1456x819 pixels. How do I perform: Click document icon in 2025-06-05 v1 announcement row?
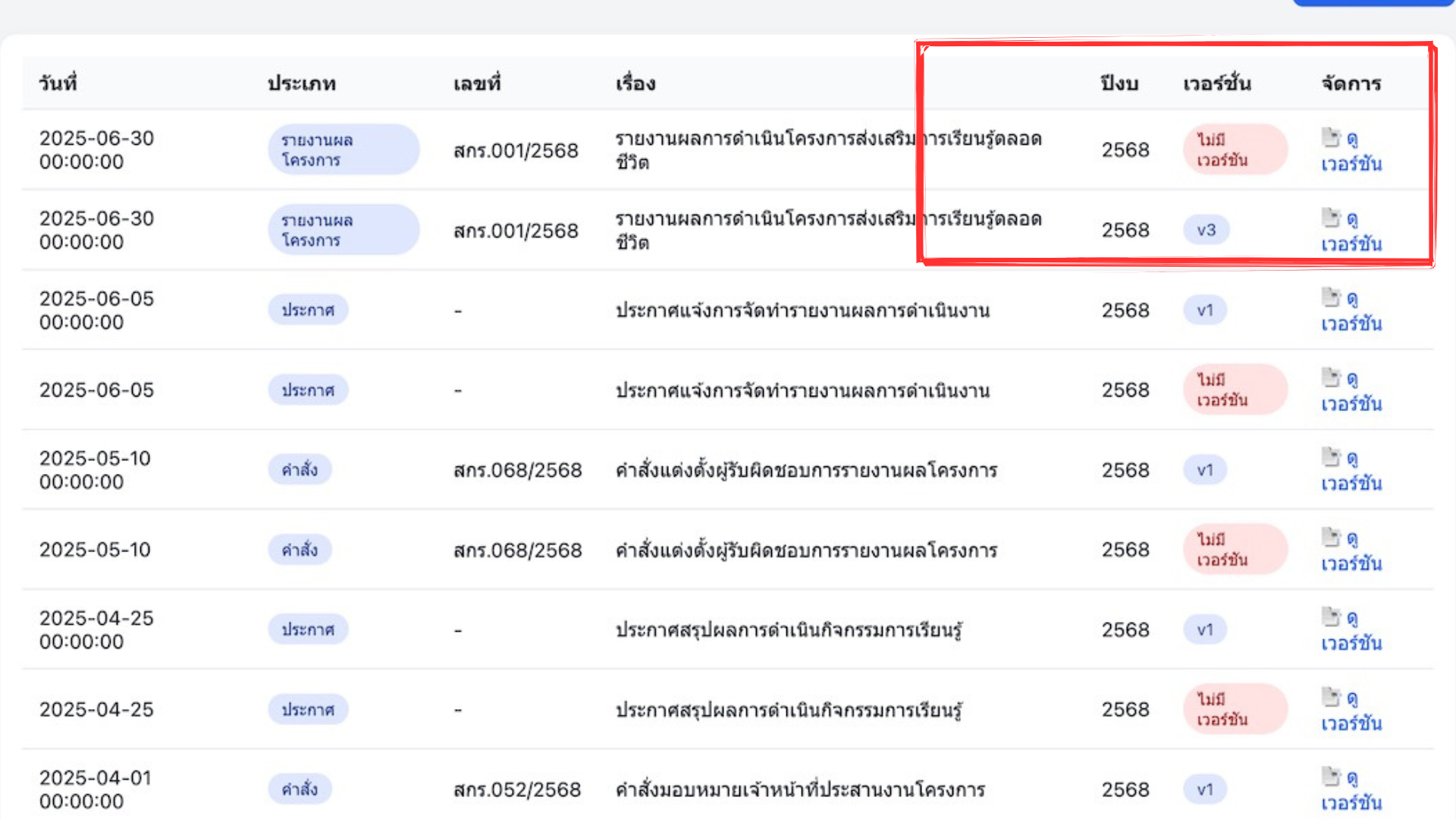pos(1331,297)
